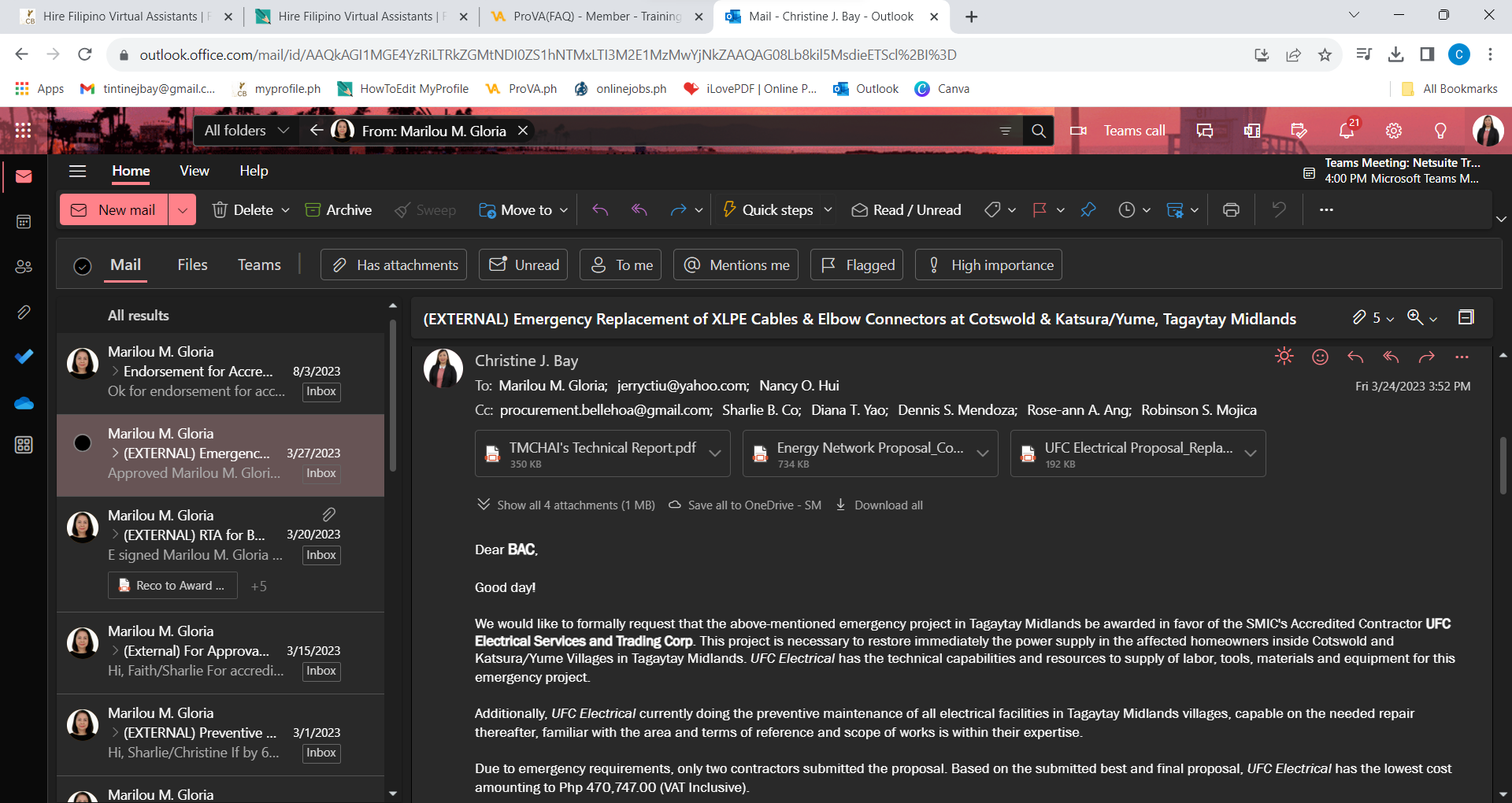1512x803 pixels.
Task: Open Reco to Award attachment chip
Action: (172, 586)
